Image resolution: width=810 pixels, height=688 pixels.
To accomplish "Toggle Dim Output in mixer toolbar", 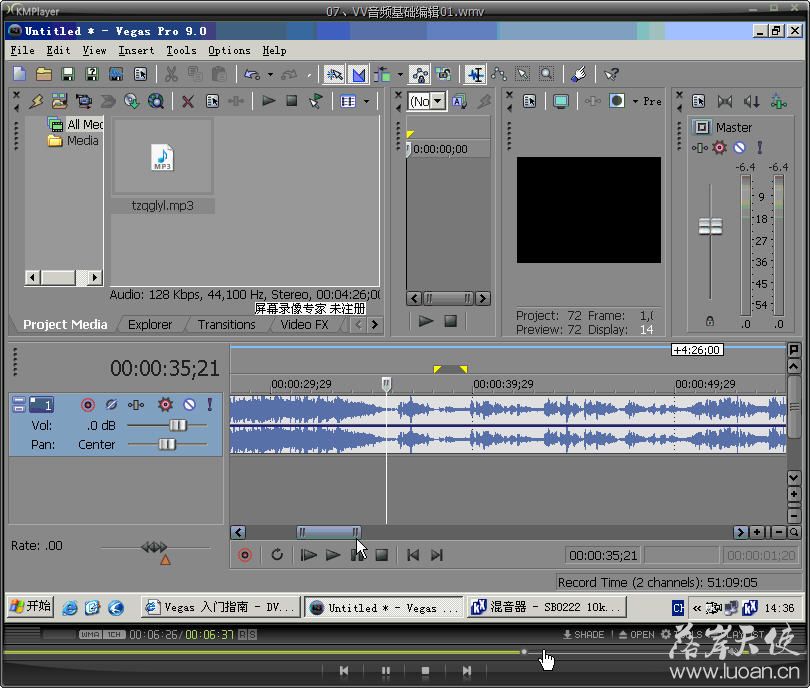I will (751, 101).
